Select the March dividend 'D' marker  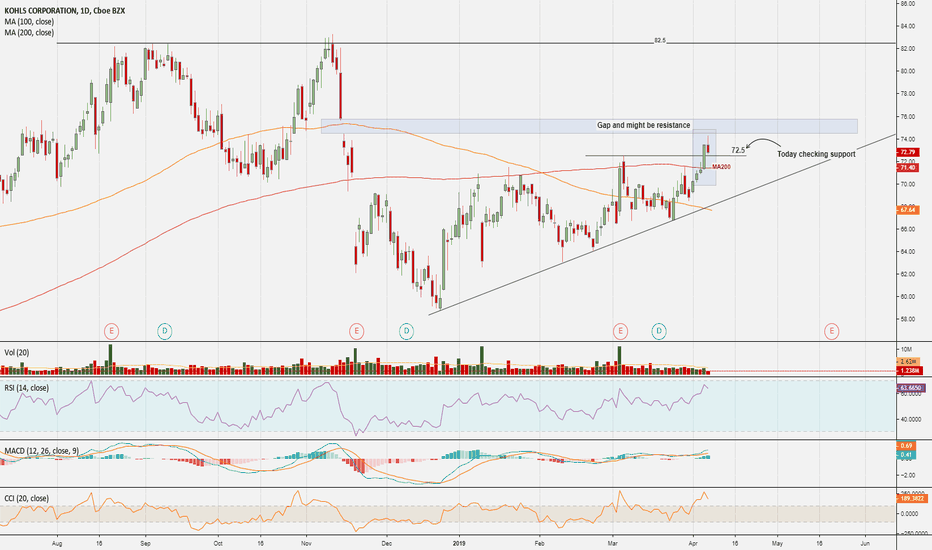tap(659, 331)
